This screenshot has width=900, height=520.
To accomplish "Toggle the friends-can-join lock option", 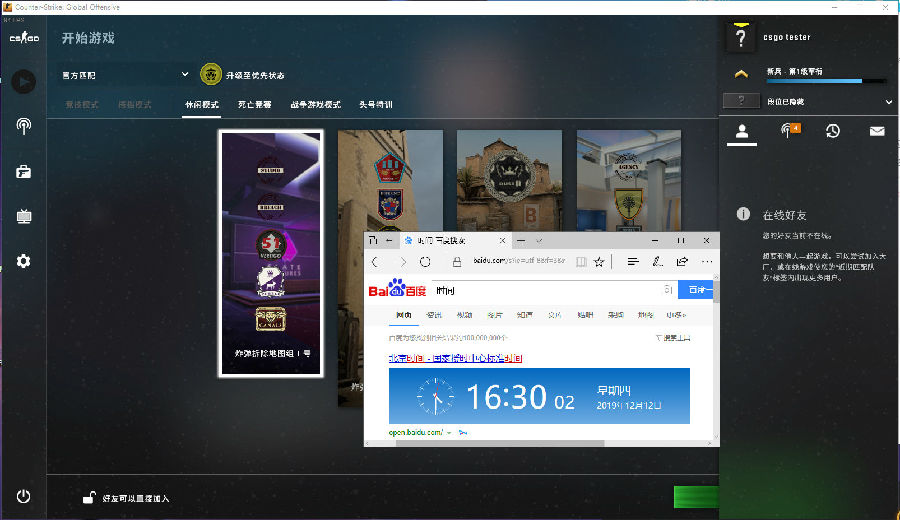I will coord(89,498).
